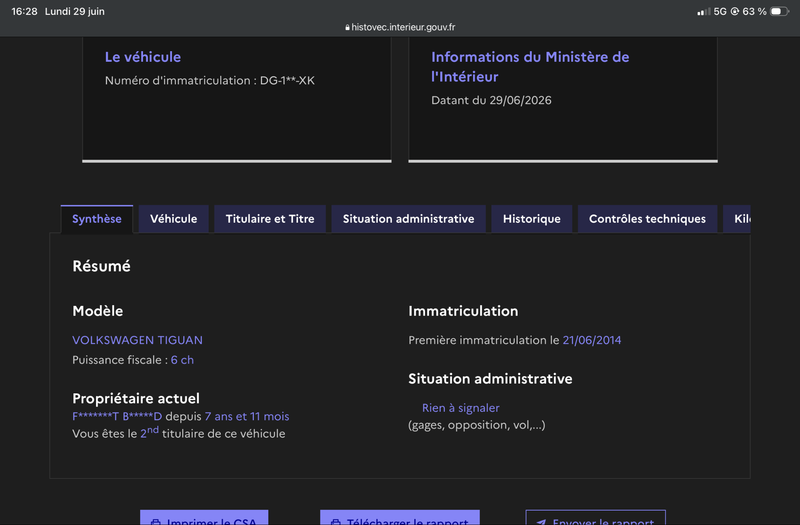Click the registration number DG-1**-XK text
This screenshot has width=800, height=525.
(x=287, y=81)
